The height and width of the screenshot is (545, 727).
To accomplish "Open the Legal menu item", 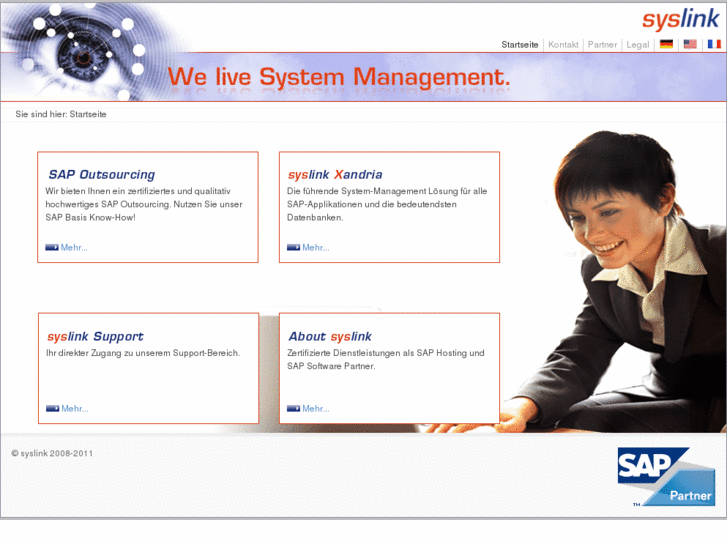I will [x=638, y=45].
